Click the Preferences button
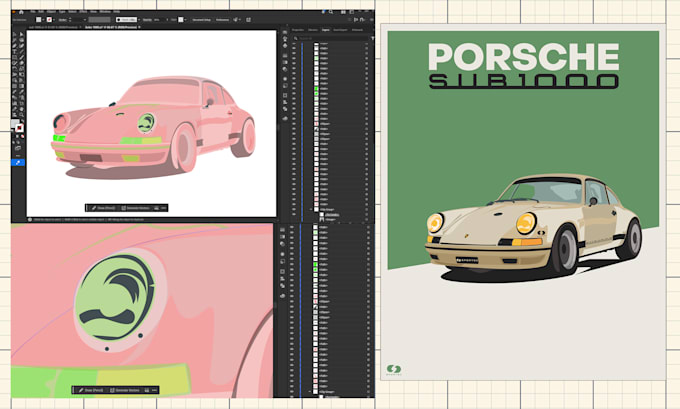The width and height of the screenshot is (680, 409). 222,20
